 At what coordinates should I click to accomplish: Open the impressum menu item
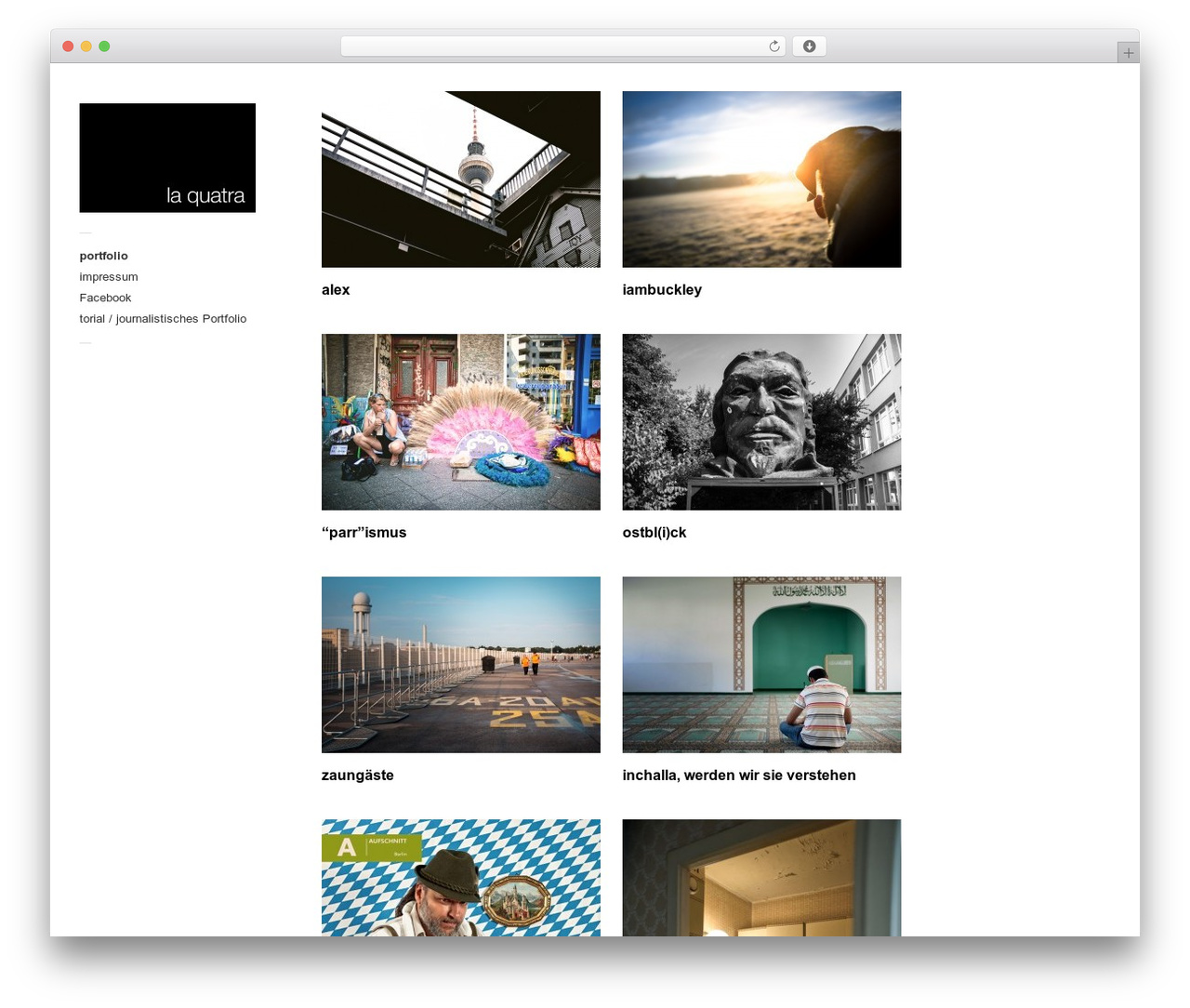[x=109, y=277]
